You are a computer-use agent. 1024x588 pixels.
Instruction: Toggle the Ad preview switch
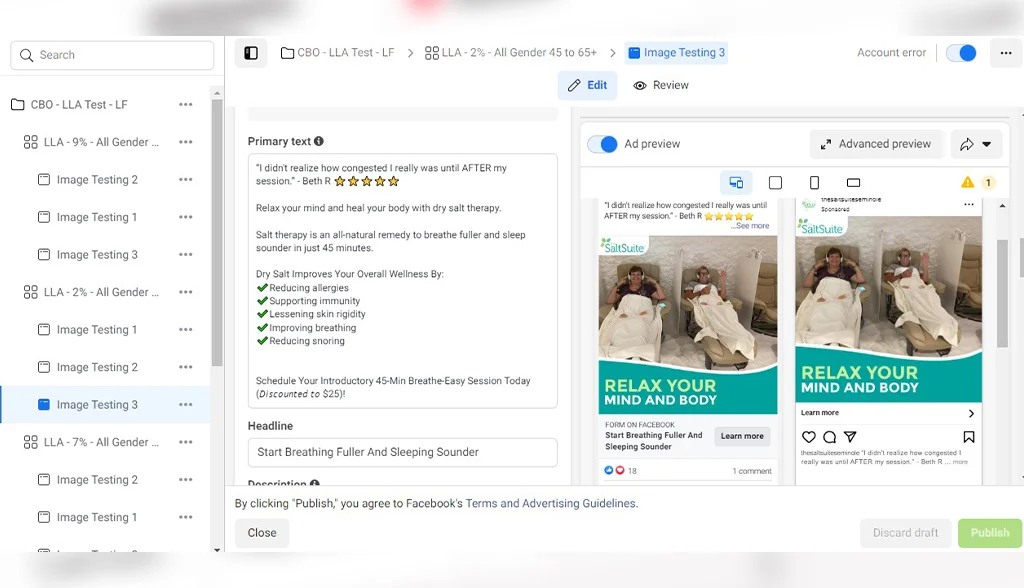(x=602, y=144)
